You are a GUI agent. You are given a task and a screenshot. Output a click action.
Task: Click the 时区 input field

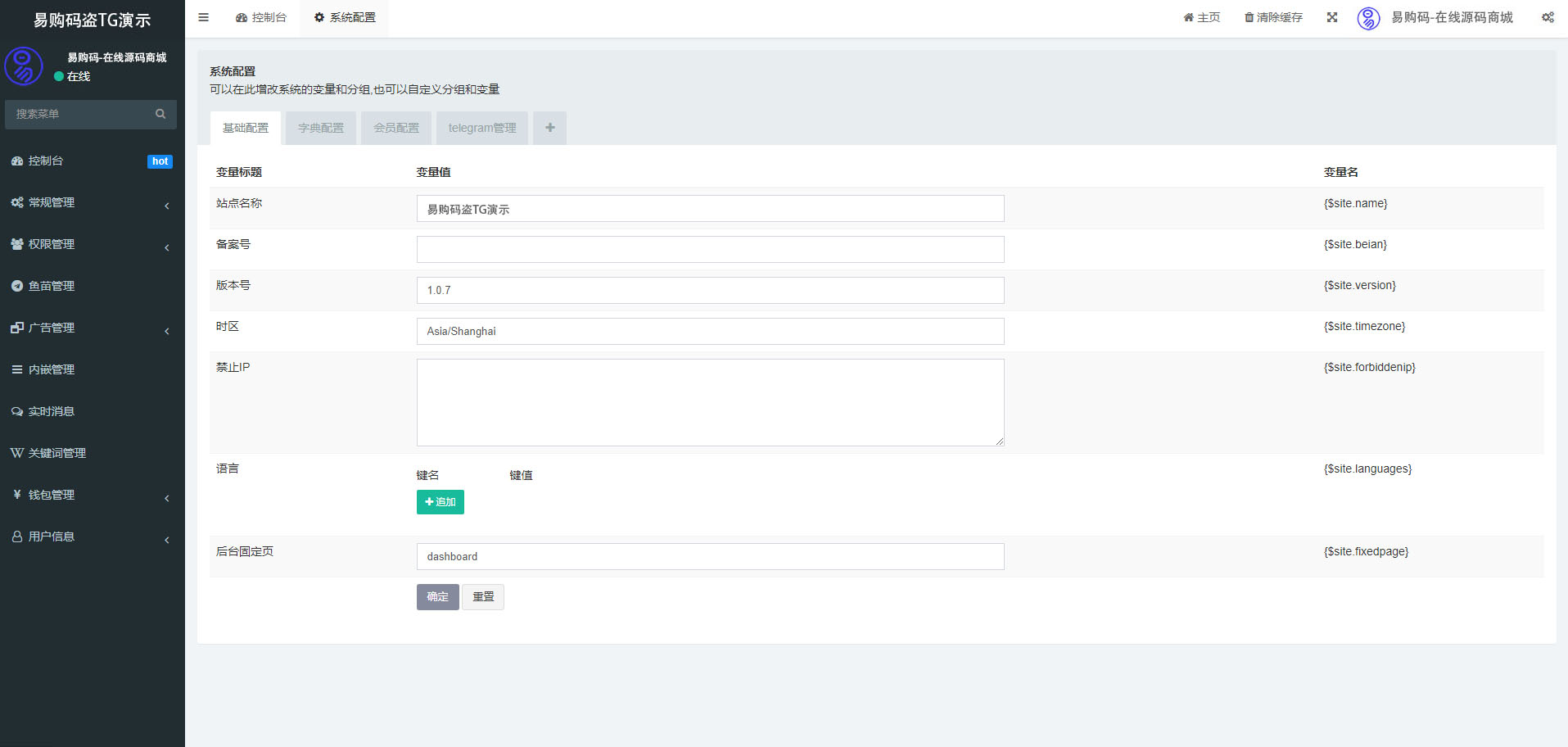[710, 331]
